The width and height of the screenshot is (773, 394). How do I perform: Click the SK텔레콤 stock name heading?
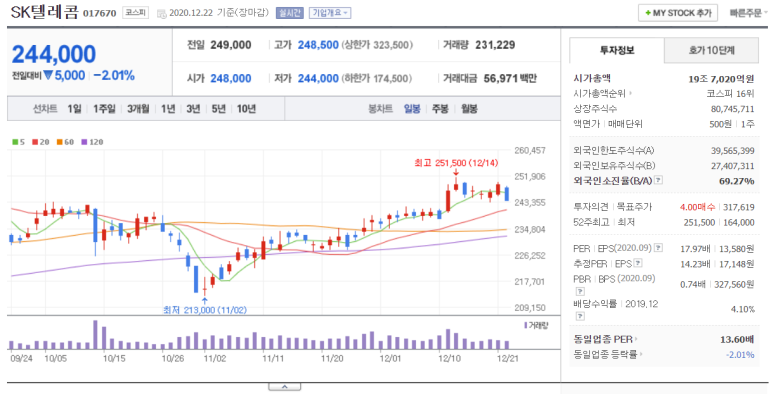pos(44,12)
